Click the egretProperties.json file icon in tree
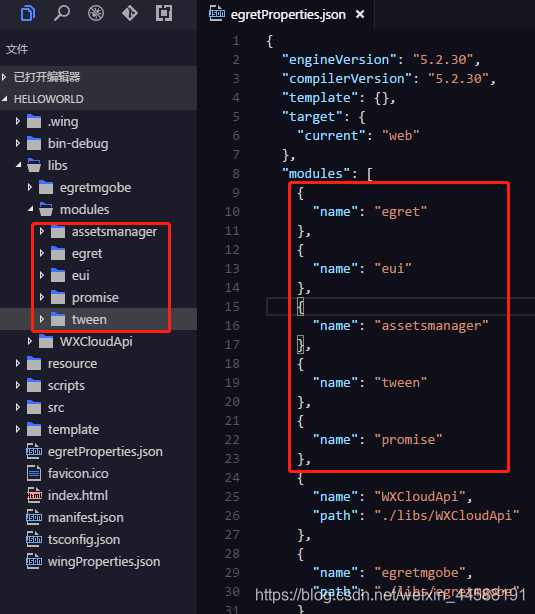 click(34, 451)
